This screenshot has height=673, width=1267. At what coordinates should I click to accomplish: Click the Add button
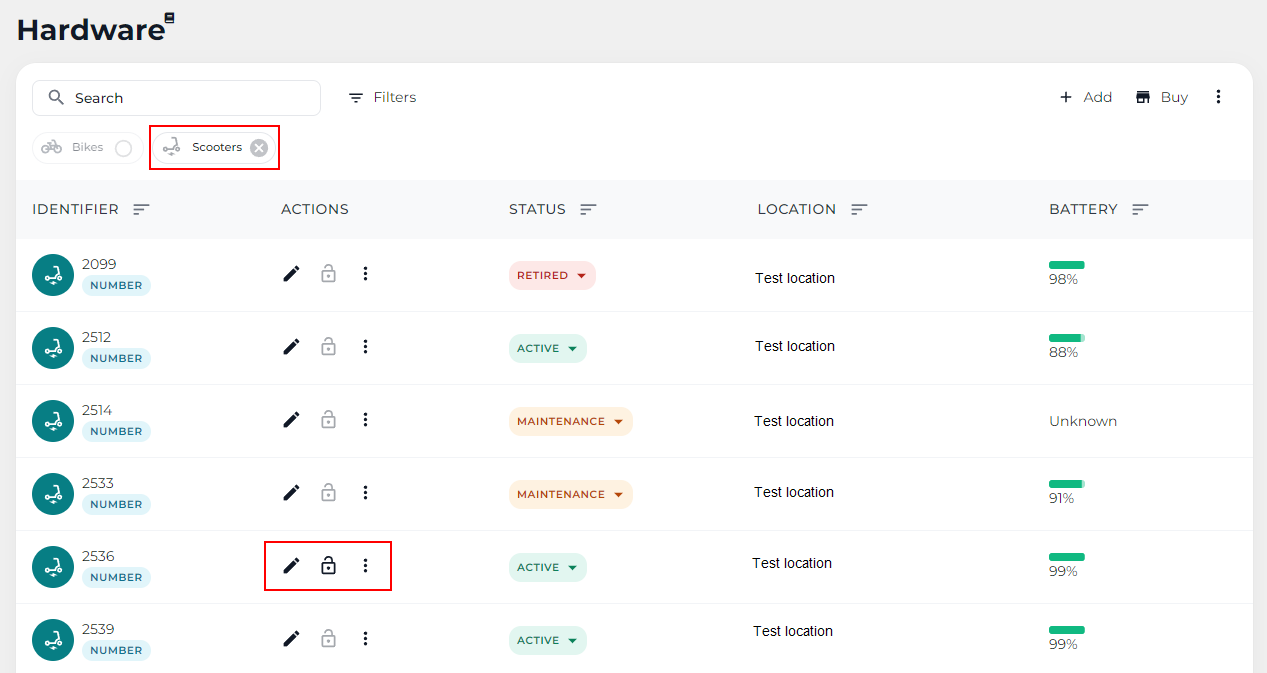1086,97
